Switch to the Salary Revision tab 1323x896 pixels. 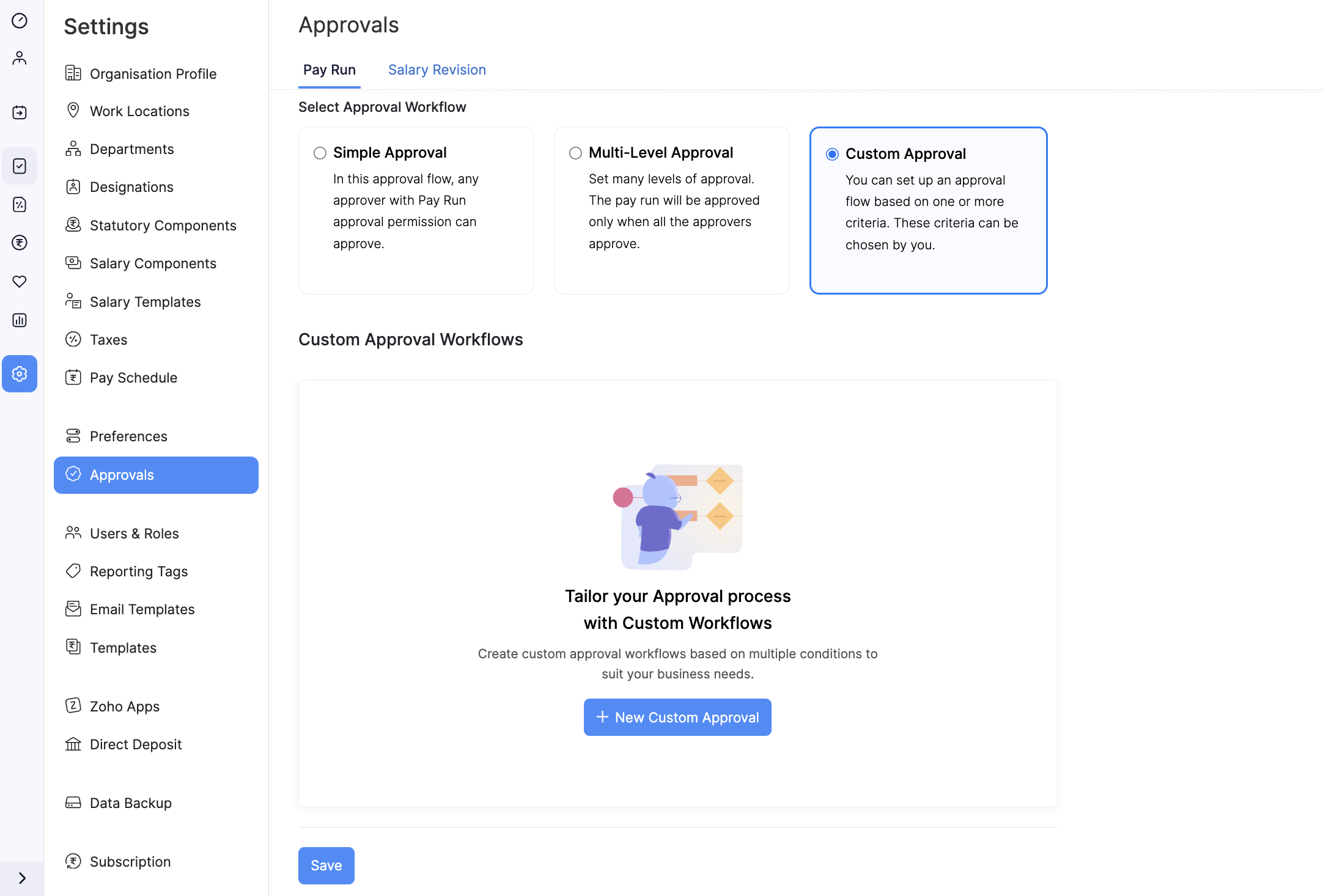(437, 69)
